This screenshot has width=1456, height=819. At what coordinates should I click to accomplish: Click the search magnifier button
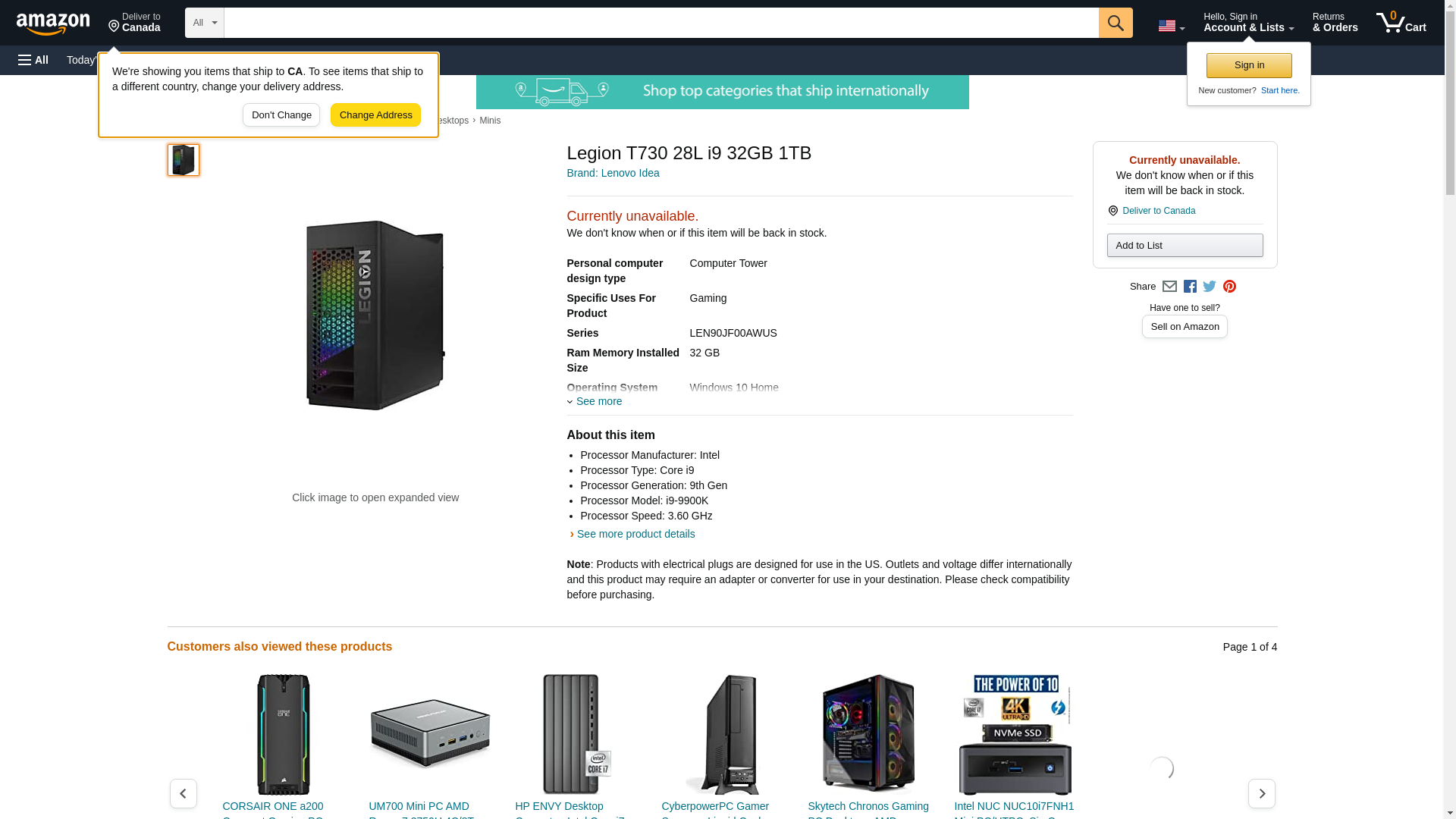(x=1115, y=23)
